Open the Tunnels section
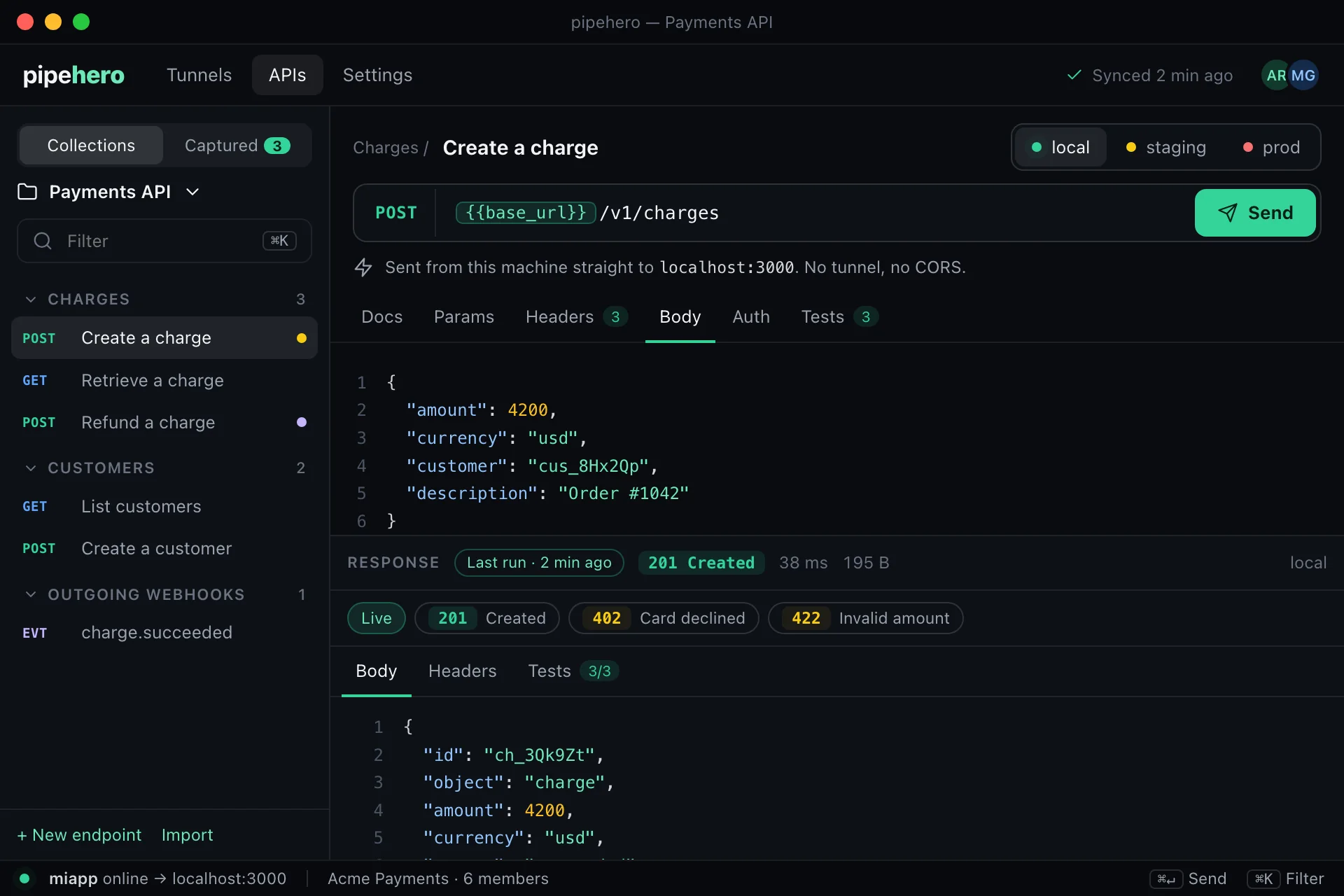This screenshot has width=1344, height=896. 199,75
